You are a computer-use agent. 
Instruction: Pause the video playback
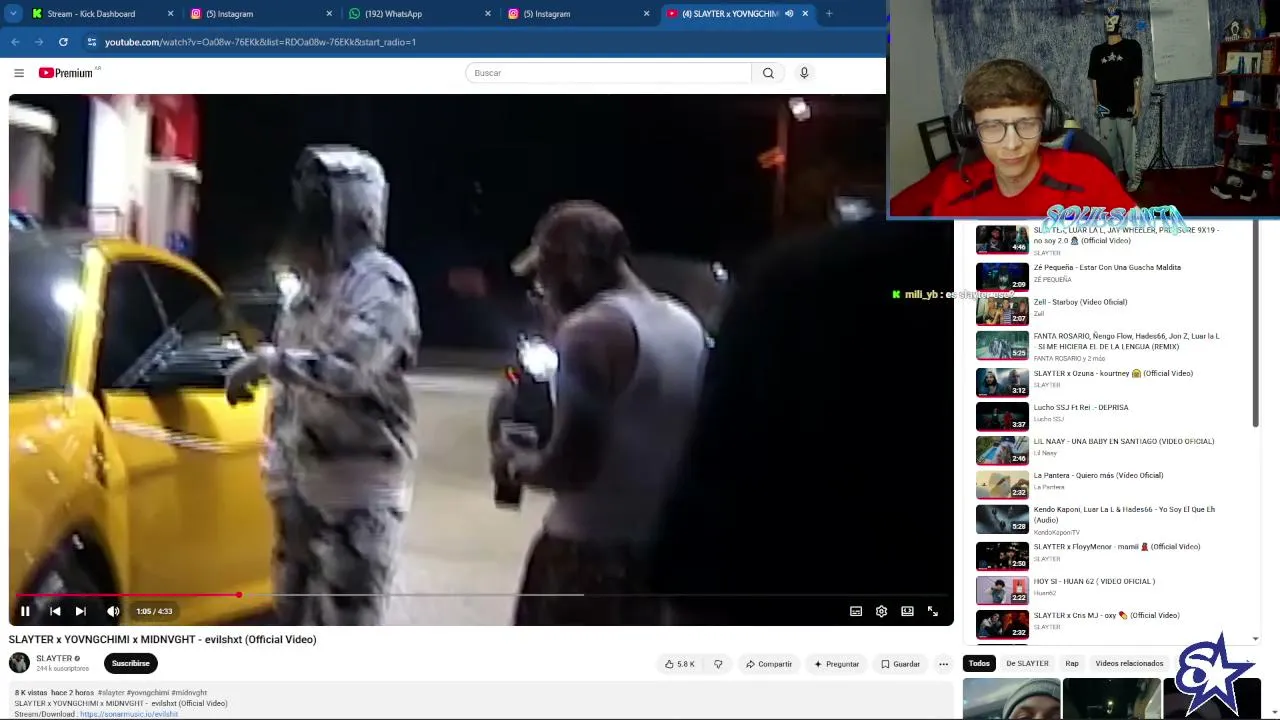(x=25, y=611)
